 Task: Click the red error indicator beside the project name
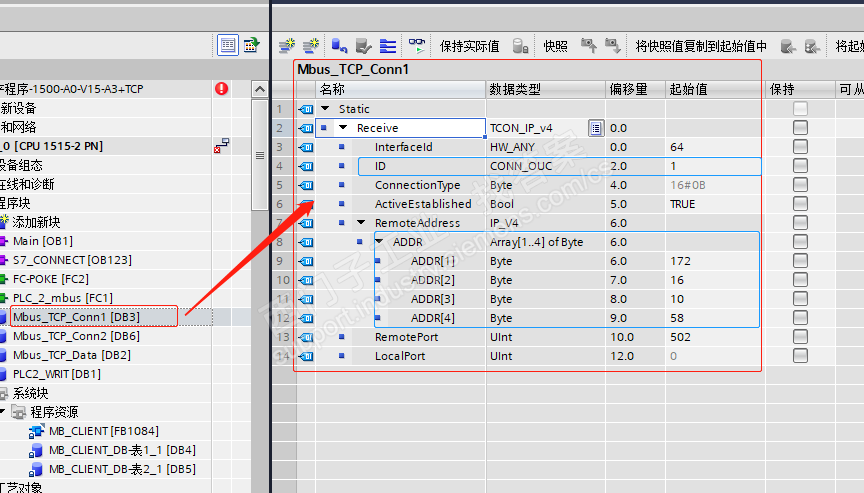pyautogui.click(x=222, y=89)
